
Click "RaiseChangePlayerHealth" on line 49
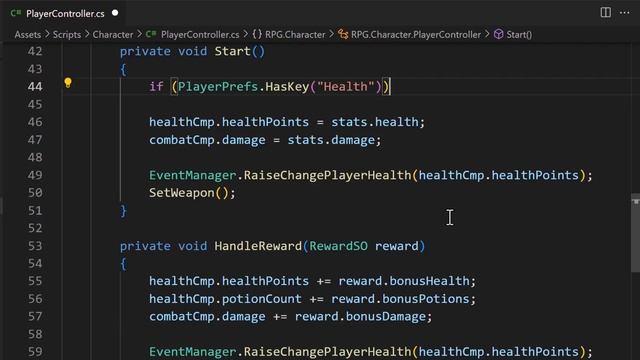tap(328, 175)
